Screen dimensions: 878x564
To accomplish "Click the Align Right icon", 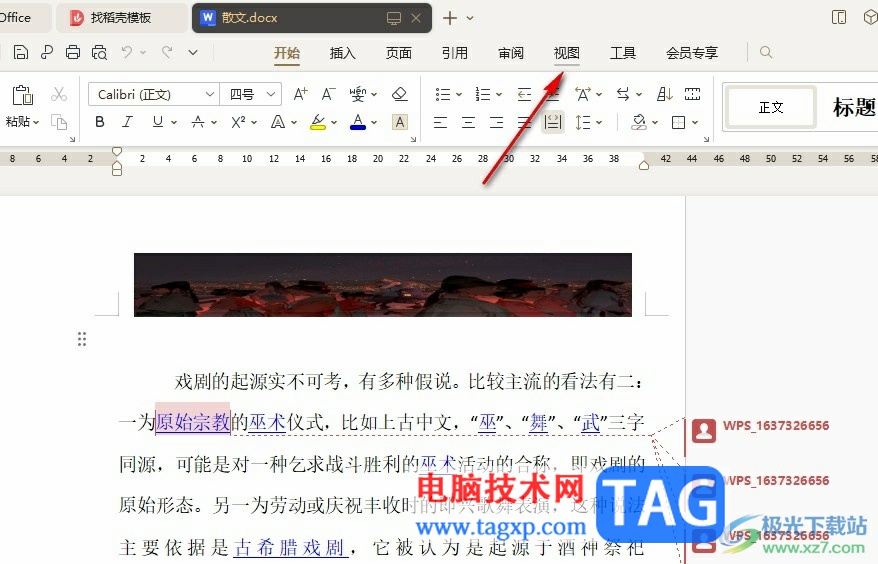I will (x=496, y=122).
